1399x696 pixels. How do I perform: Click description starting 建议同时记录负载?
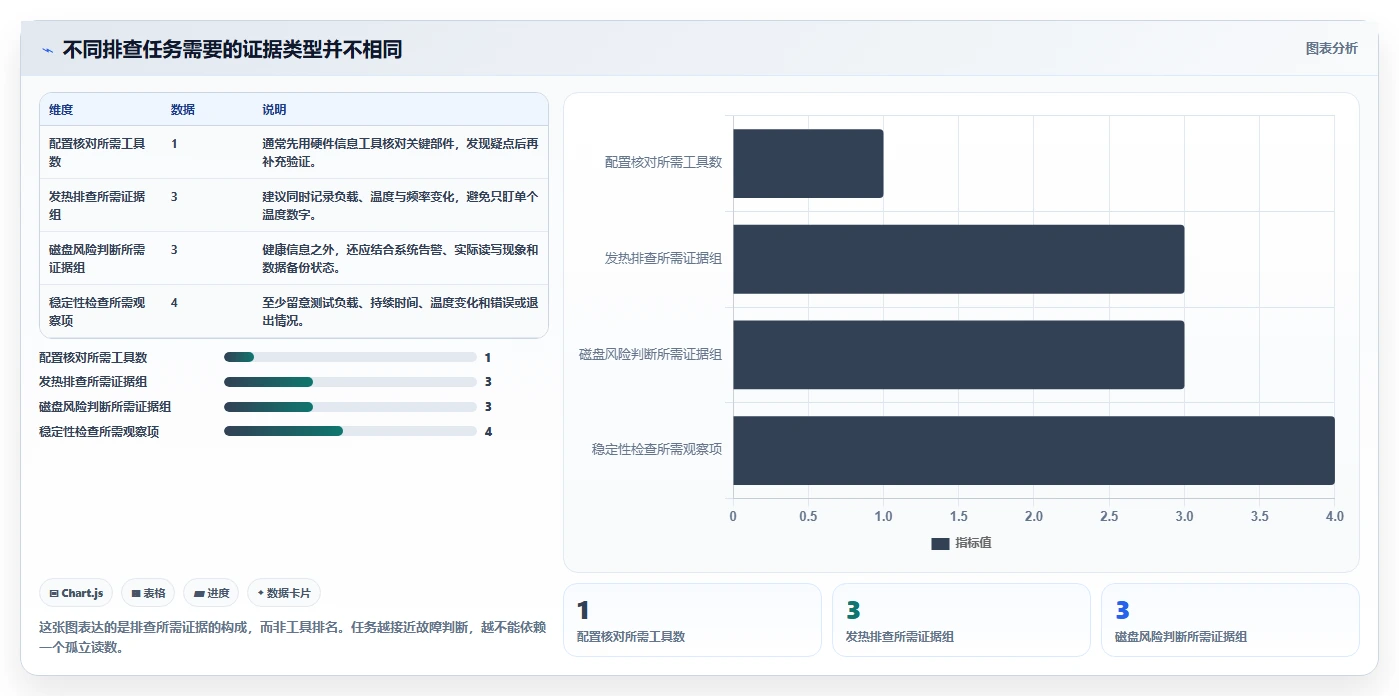pyautogui.click(x=400, y=205)
